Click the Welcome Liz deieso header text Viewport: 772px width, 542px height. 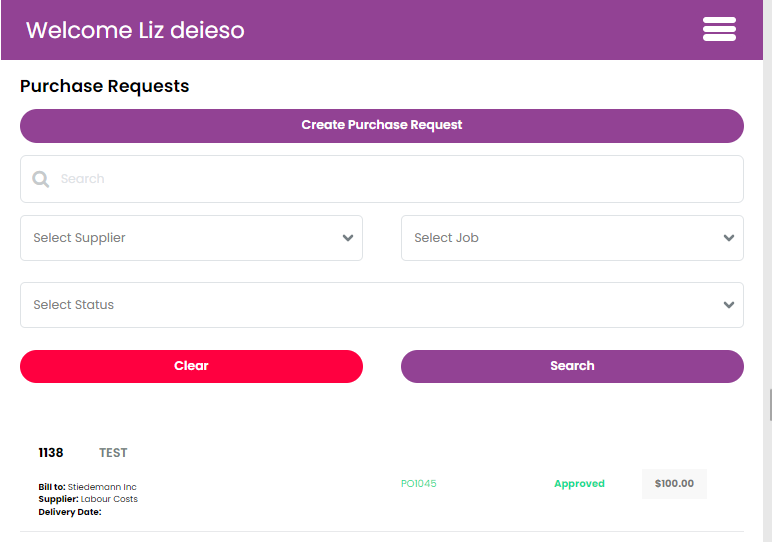pos(135,30)
